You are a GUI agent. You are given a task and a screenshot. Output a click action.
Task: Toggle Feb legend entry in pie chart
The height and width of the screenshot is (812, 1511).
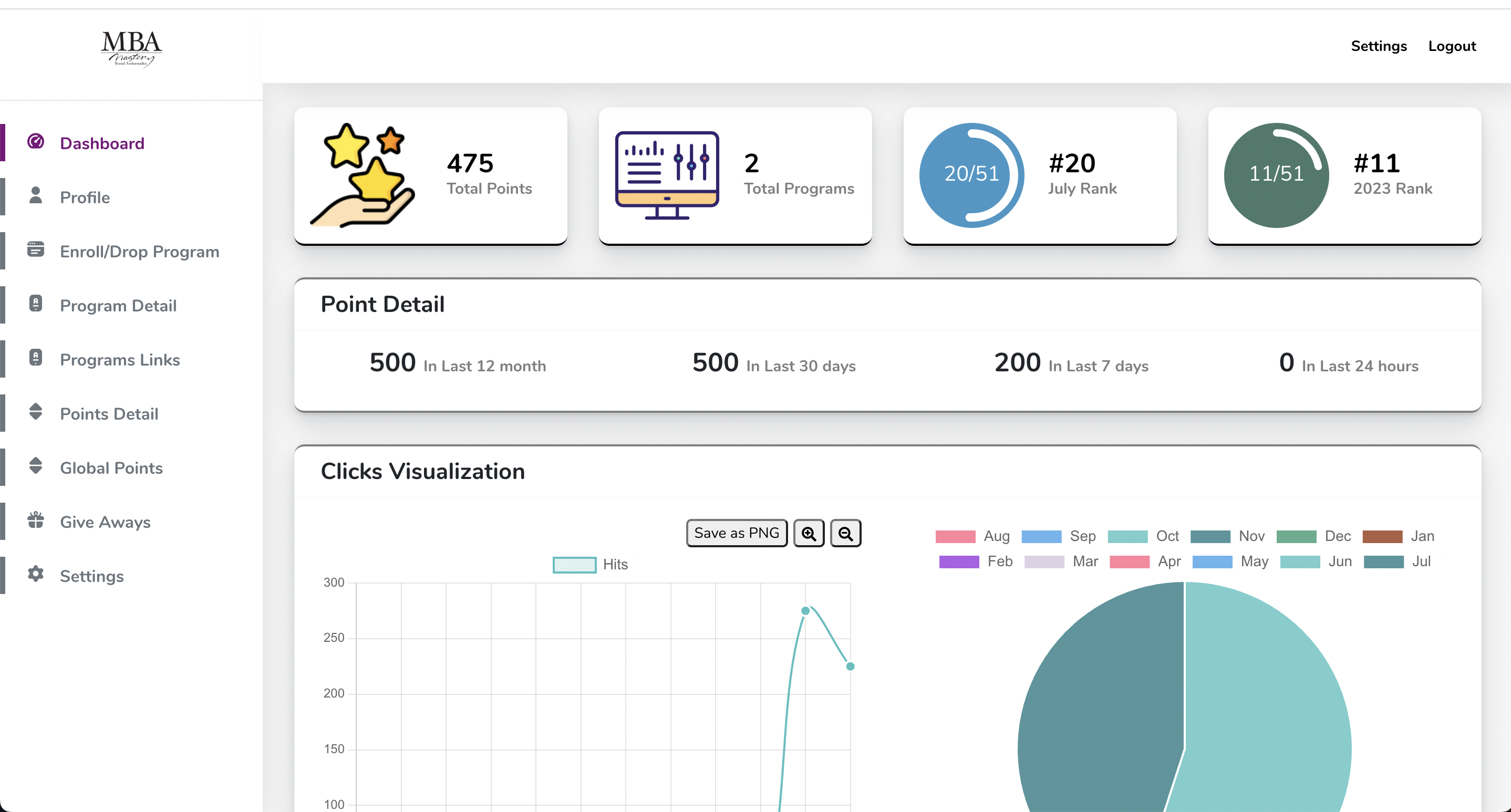tap(976, 561)
